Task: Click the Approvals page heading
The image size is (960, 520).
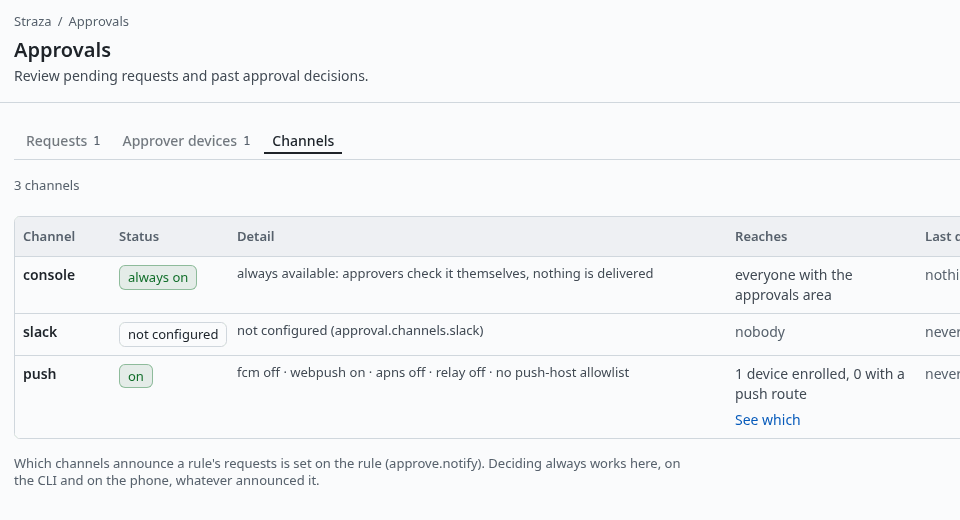Action: click(x=62, y=50)
